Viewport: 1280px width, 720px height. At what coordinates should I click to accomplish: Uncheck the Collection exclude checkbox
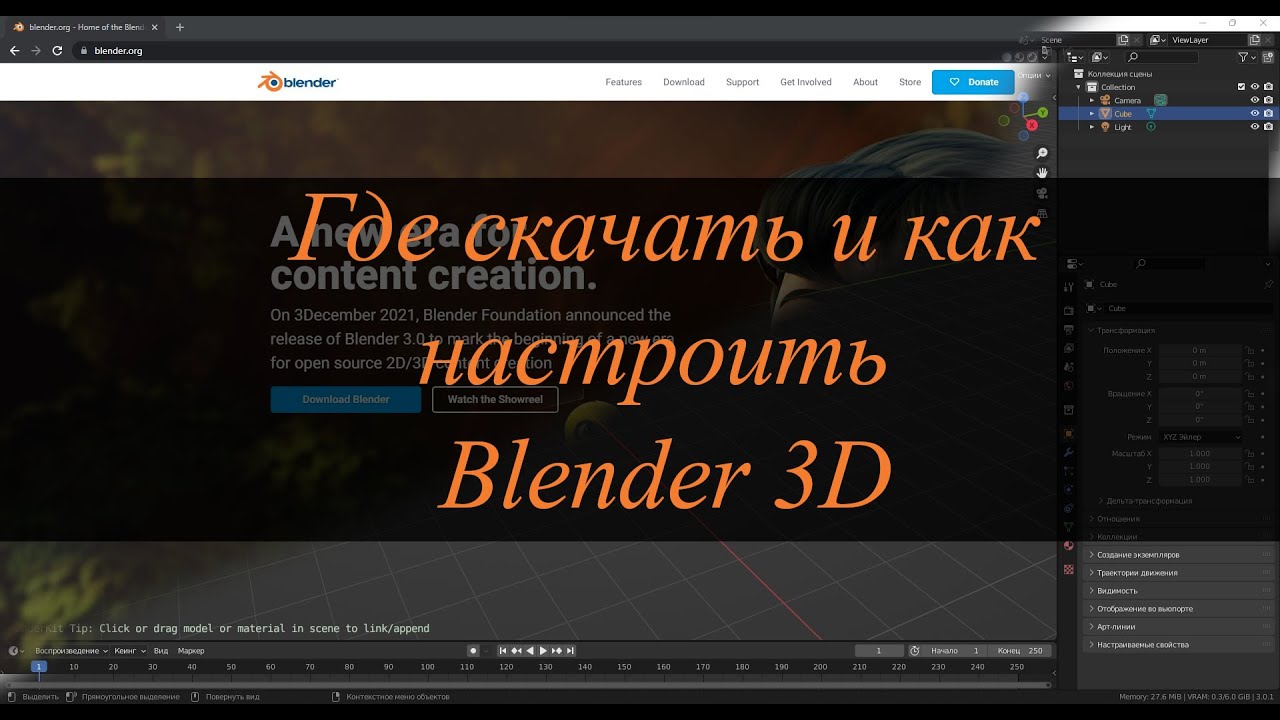pyautogui.click(x=1241, y=87)
